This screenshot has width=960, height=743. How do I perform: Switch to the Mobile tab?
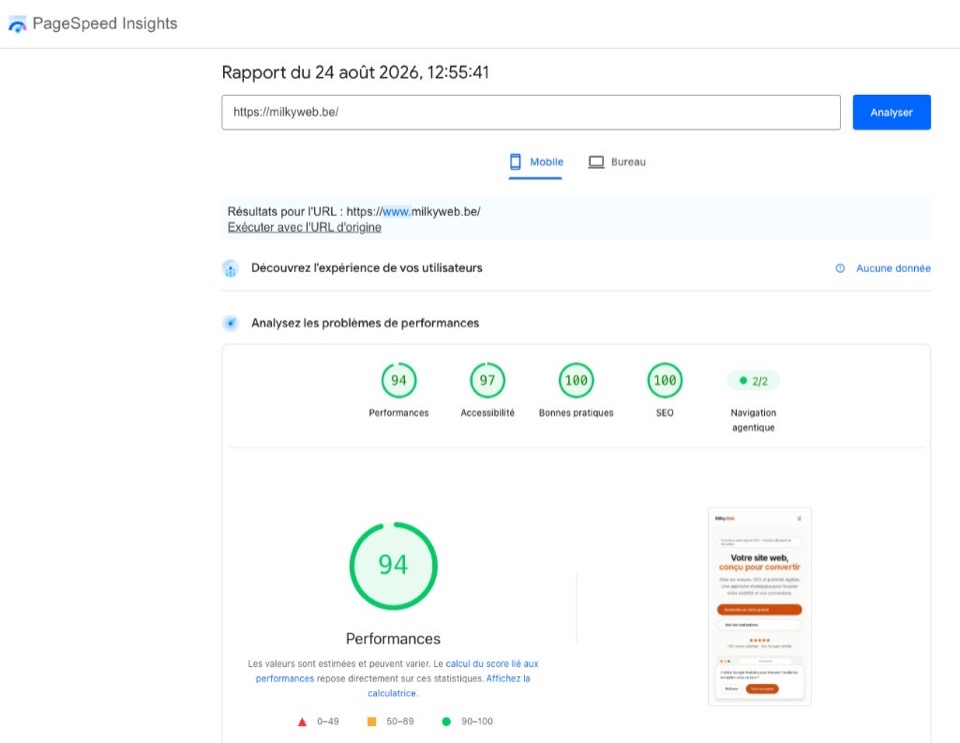click(536, 162)
